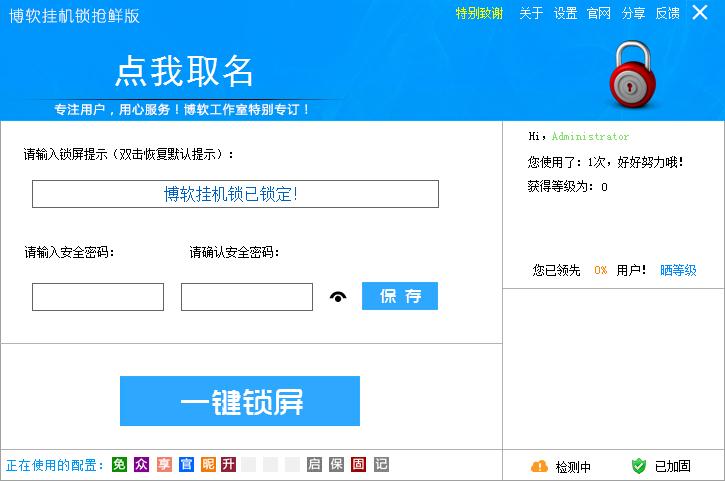Click the green shield 已加固 icon
This screenshot has width=725, height=481.
tap(639, 466)
